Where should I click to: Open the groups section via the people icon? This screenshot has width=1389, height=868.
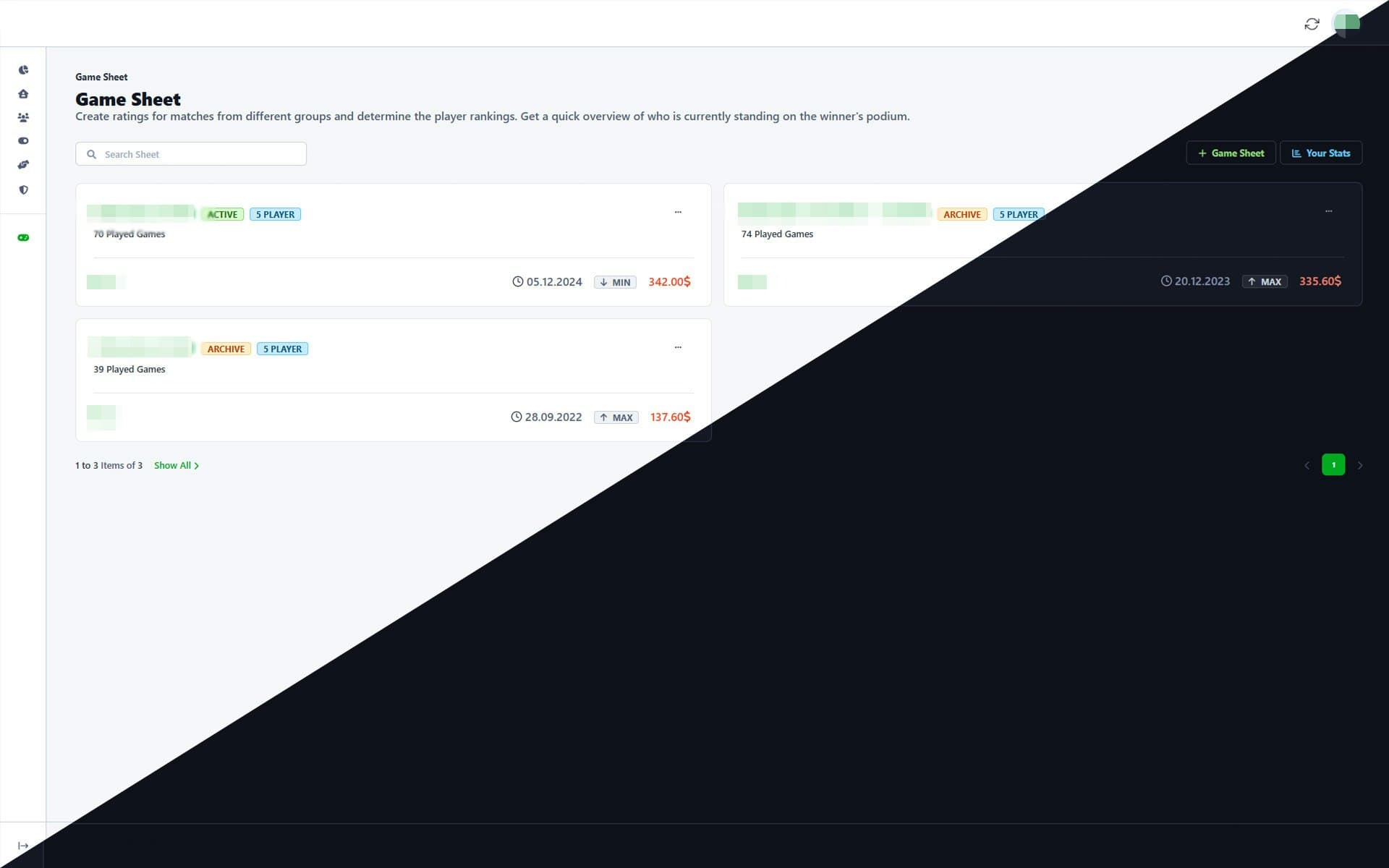point(23,116)
